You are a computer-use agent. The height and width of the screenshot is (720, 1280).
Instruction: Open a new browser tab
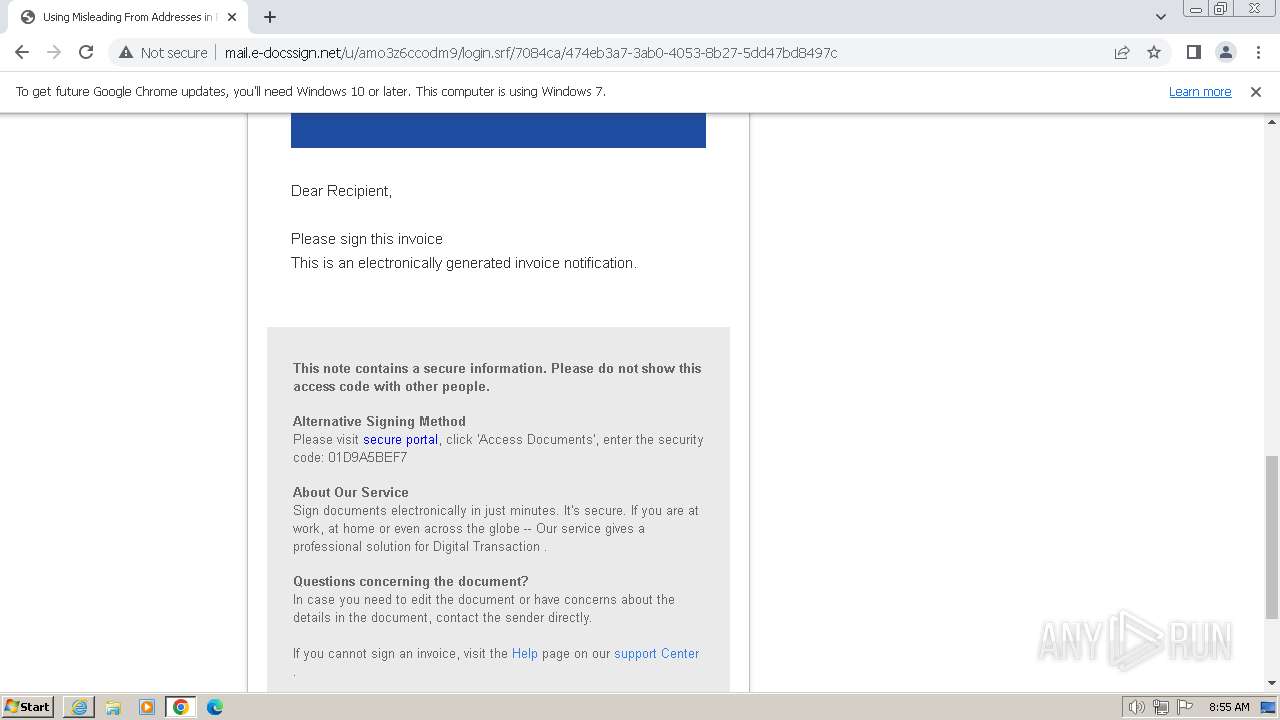270,17
